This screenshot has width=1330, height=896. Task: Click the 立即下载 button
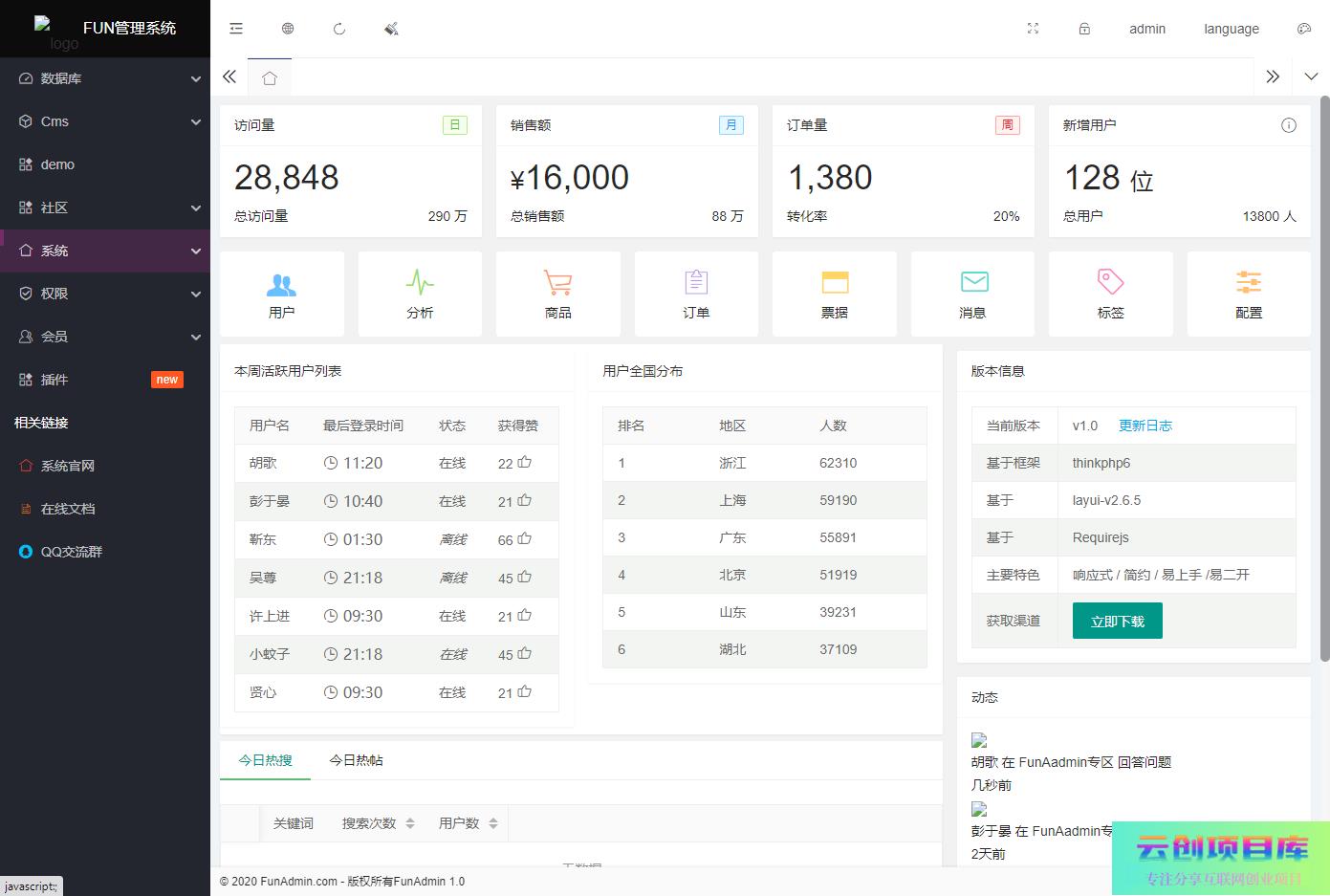click(x=1117, y=622)
